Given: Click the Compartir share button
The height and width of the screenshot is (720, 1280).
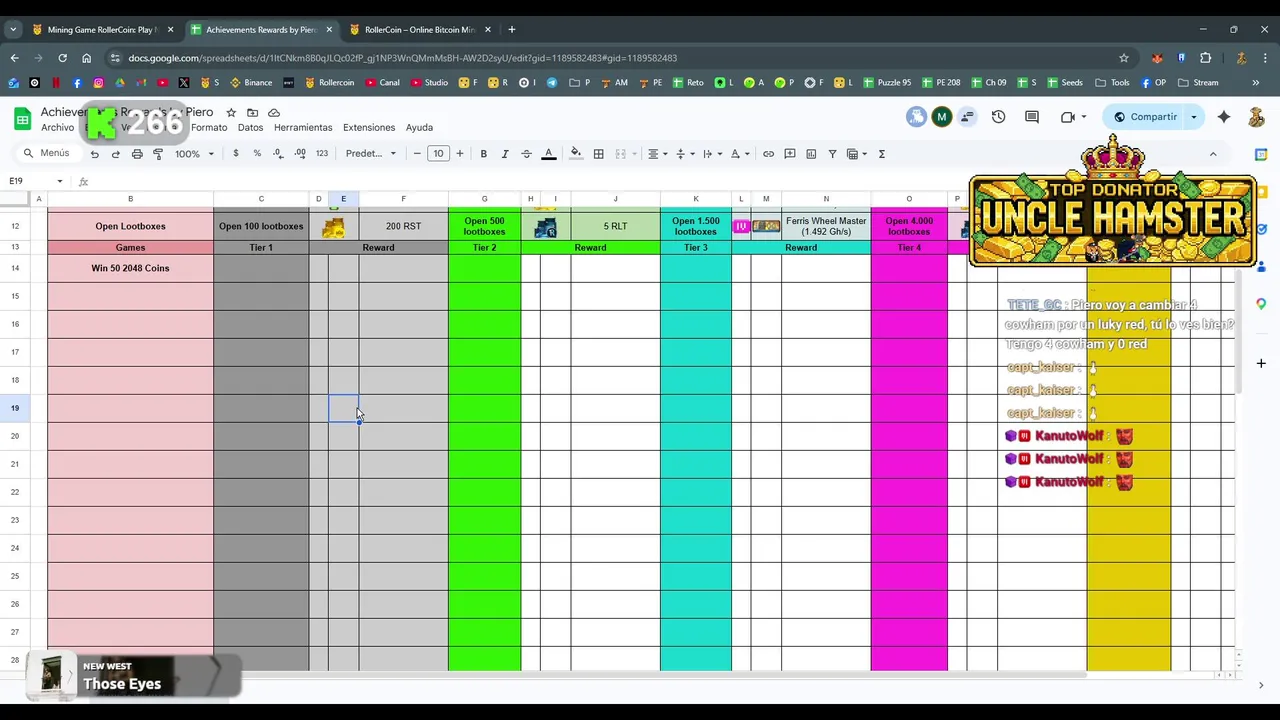Looking at the screenshot, I should point(1146,117).
